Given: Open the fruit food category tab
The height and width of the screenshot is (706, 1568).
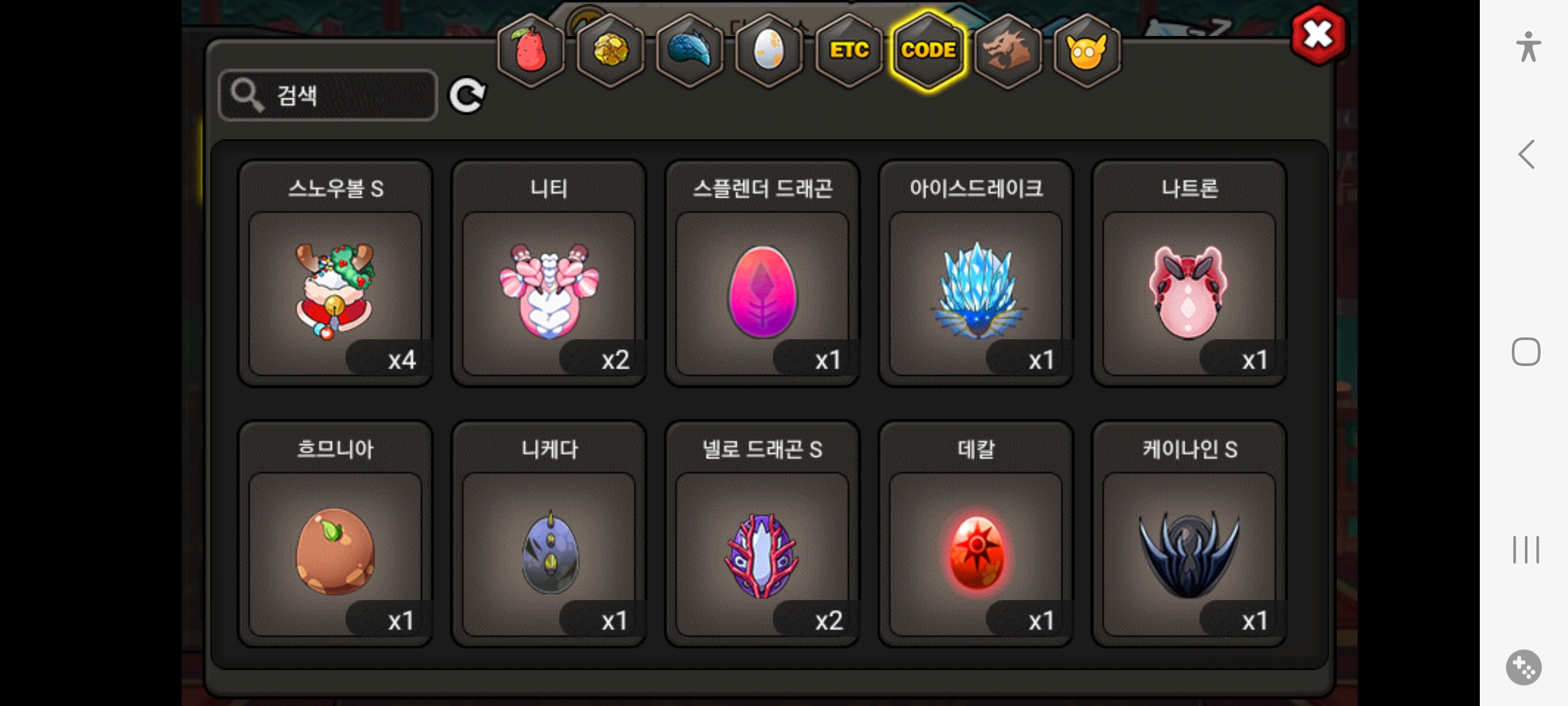Looking at the screenshot, I should point(531,50).
